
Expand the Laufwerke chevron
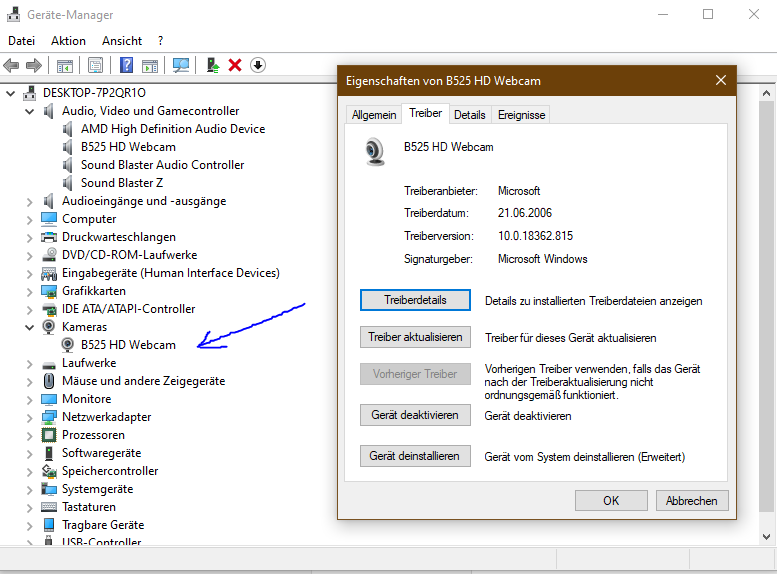[x=30, y=364]
